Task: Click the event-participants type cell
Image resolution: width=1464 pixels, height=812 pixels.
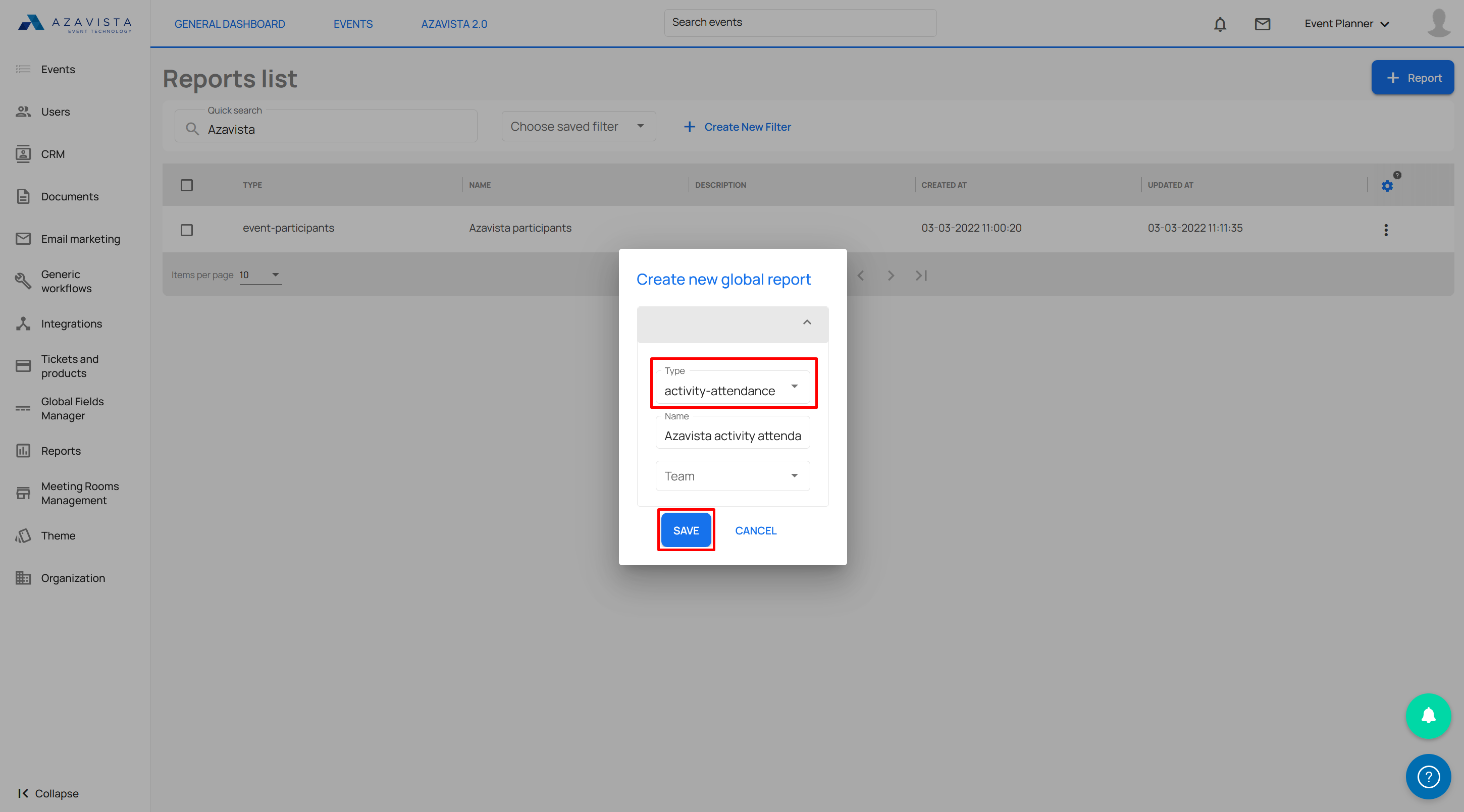Action: (x=288, y=228)
